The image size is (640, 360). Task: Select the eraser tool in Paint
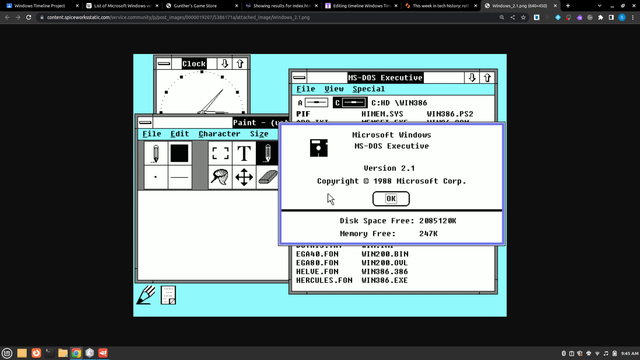tap(268, 177)
